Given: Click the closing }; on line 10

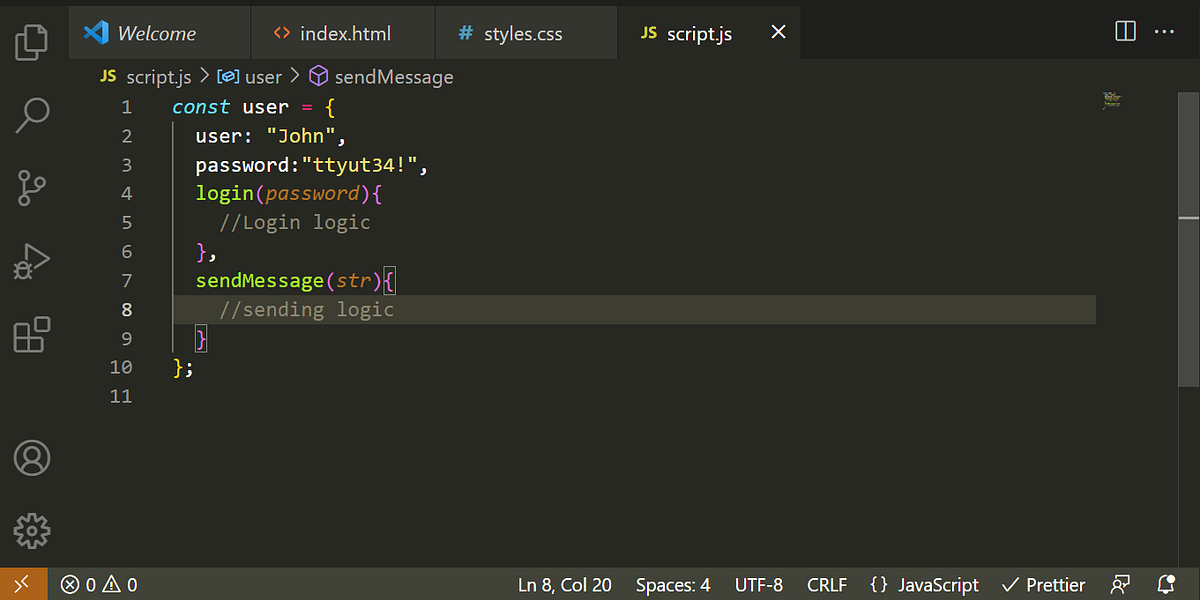Looking at the screenshot, I should [183, 367].
